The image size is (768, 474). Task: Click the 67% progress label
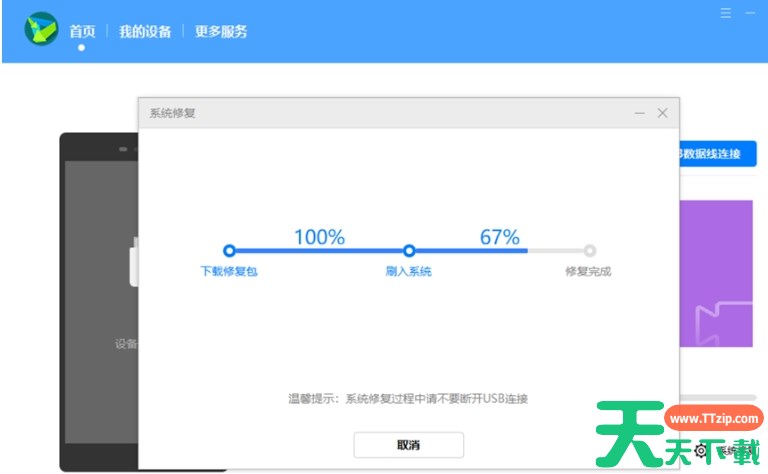click(x=499, y=237)
